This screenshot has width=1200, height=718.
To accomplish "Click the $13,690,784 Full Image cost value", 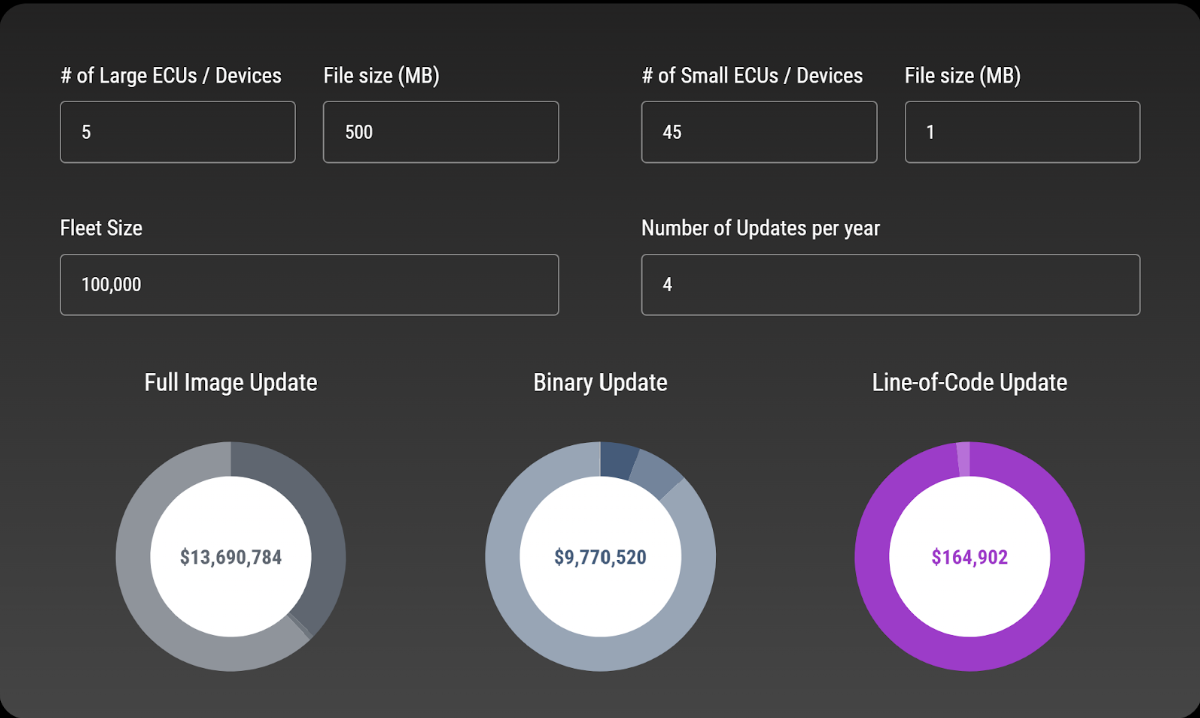I will [x=231, y=558].
